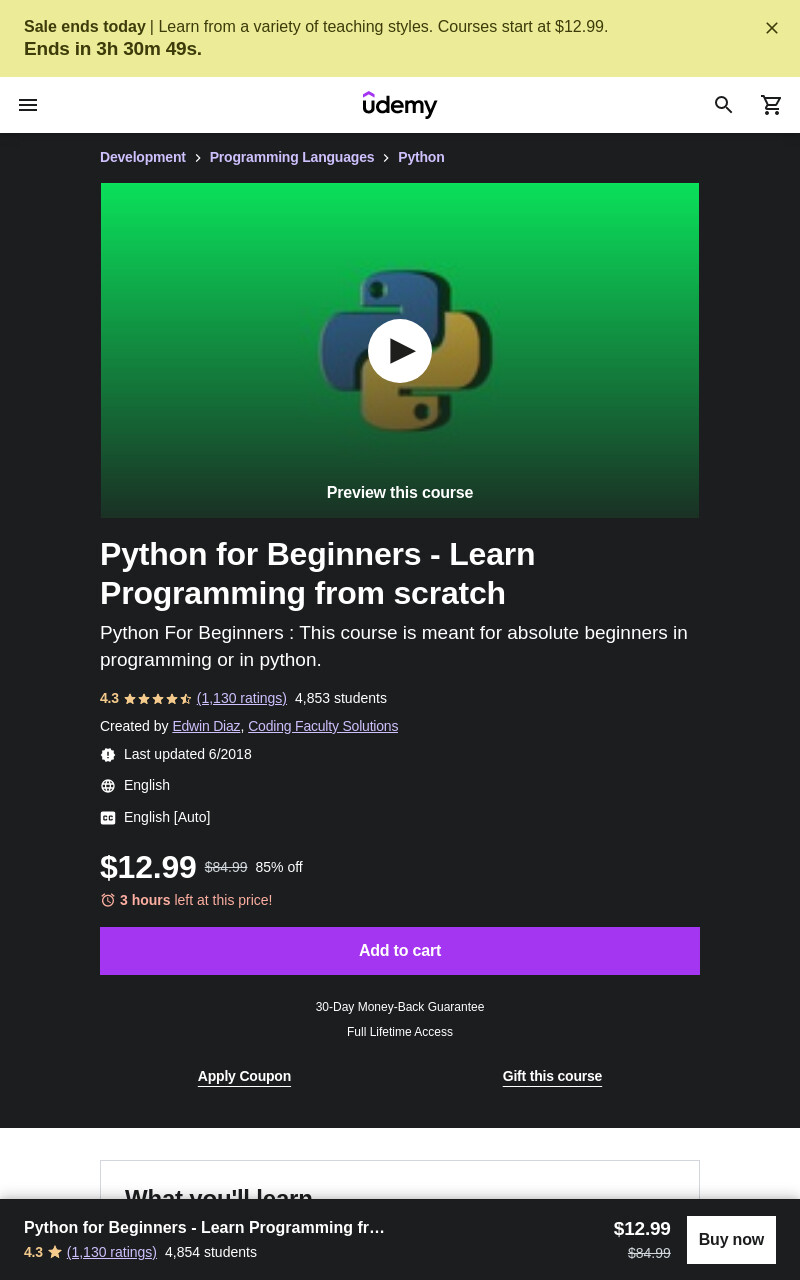Image resolution: width=800 pixels, height=1280 pixels.
Task: Open the Programming Languages breadcrumb
Action: click(x=292, y=157)
